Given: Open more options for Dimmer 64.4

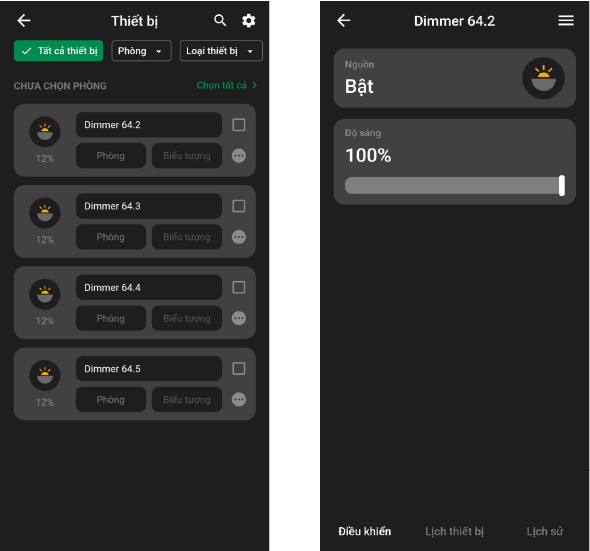Looking at the screenshot, I should click(x=239, y=318).
